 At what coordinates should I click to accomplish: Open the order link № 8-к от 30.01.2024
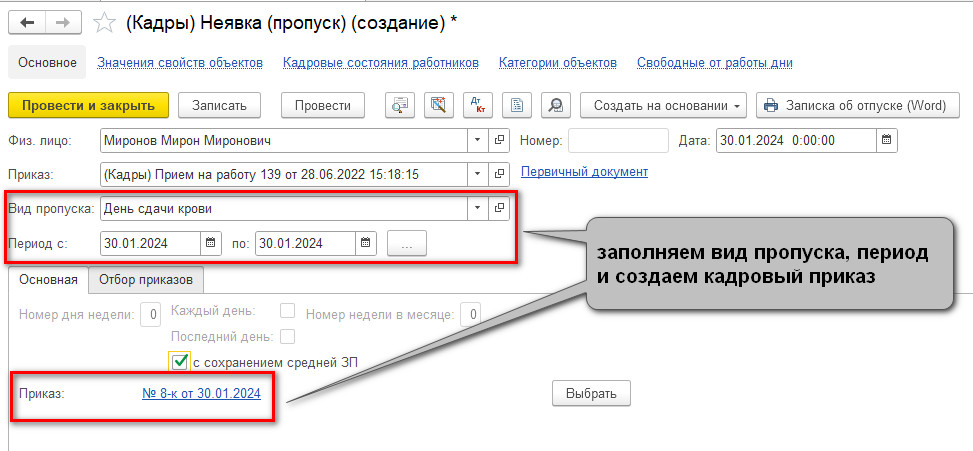201,393
